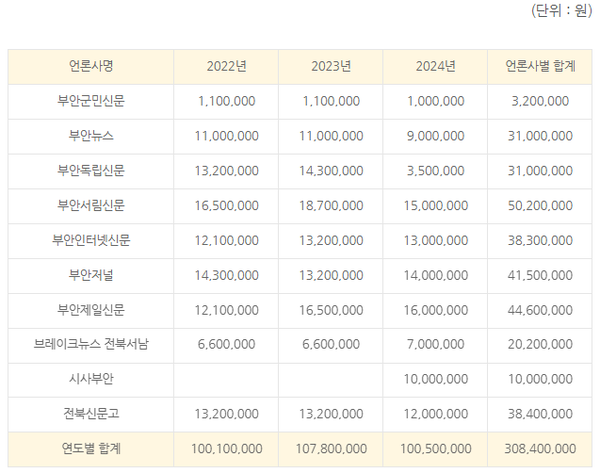Viewport: 600px width, 473px height.
Task: Click the 부안서림신문 2023년 value 18,700,000
Action: point(331,205)
